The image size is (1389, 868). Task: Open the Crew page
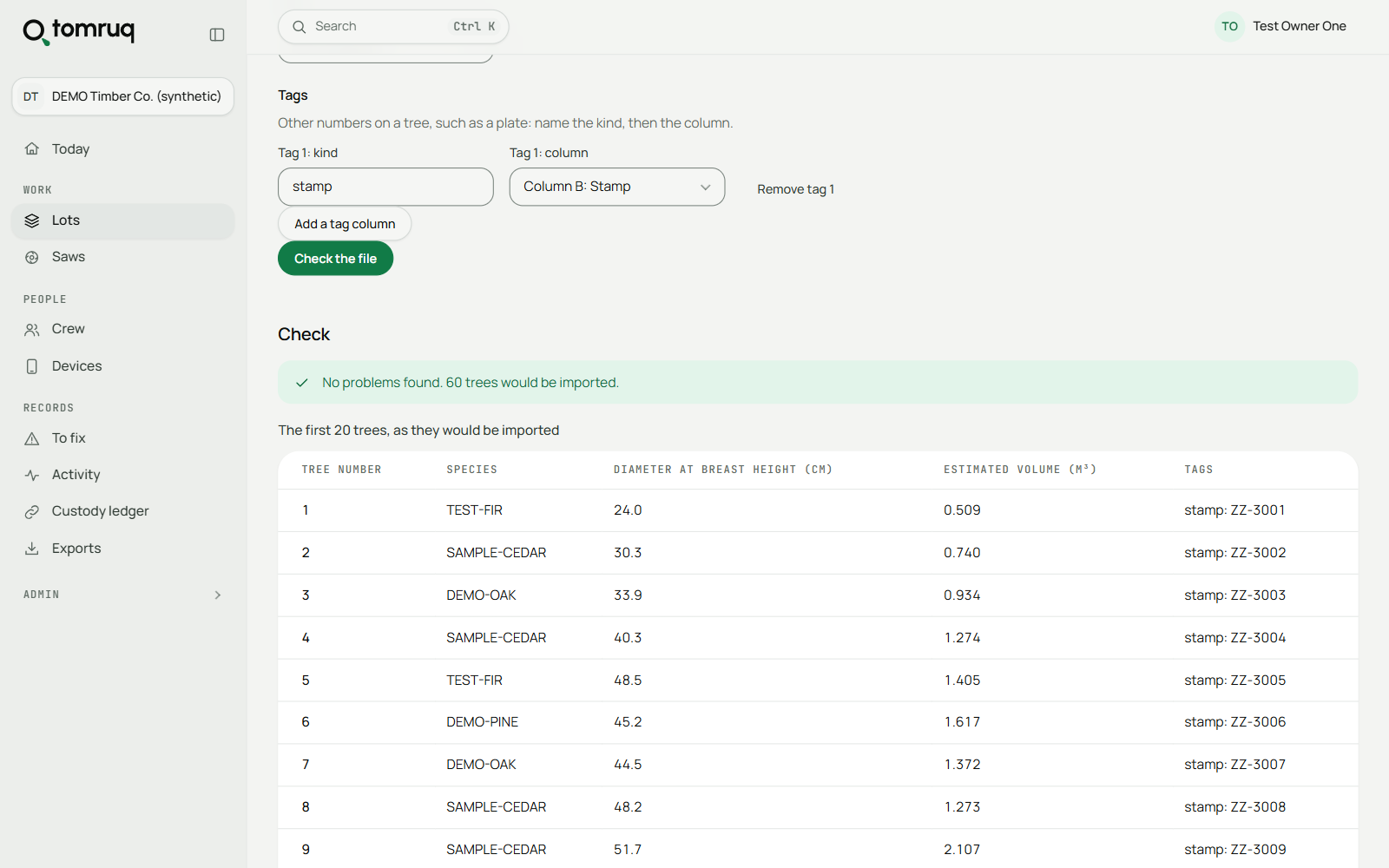tap(122, 329)
